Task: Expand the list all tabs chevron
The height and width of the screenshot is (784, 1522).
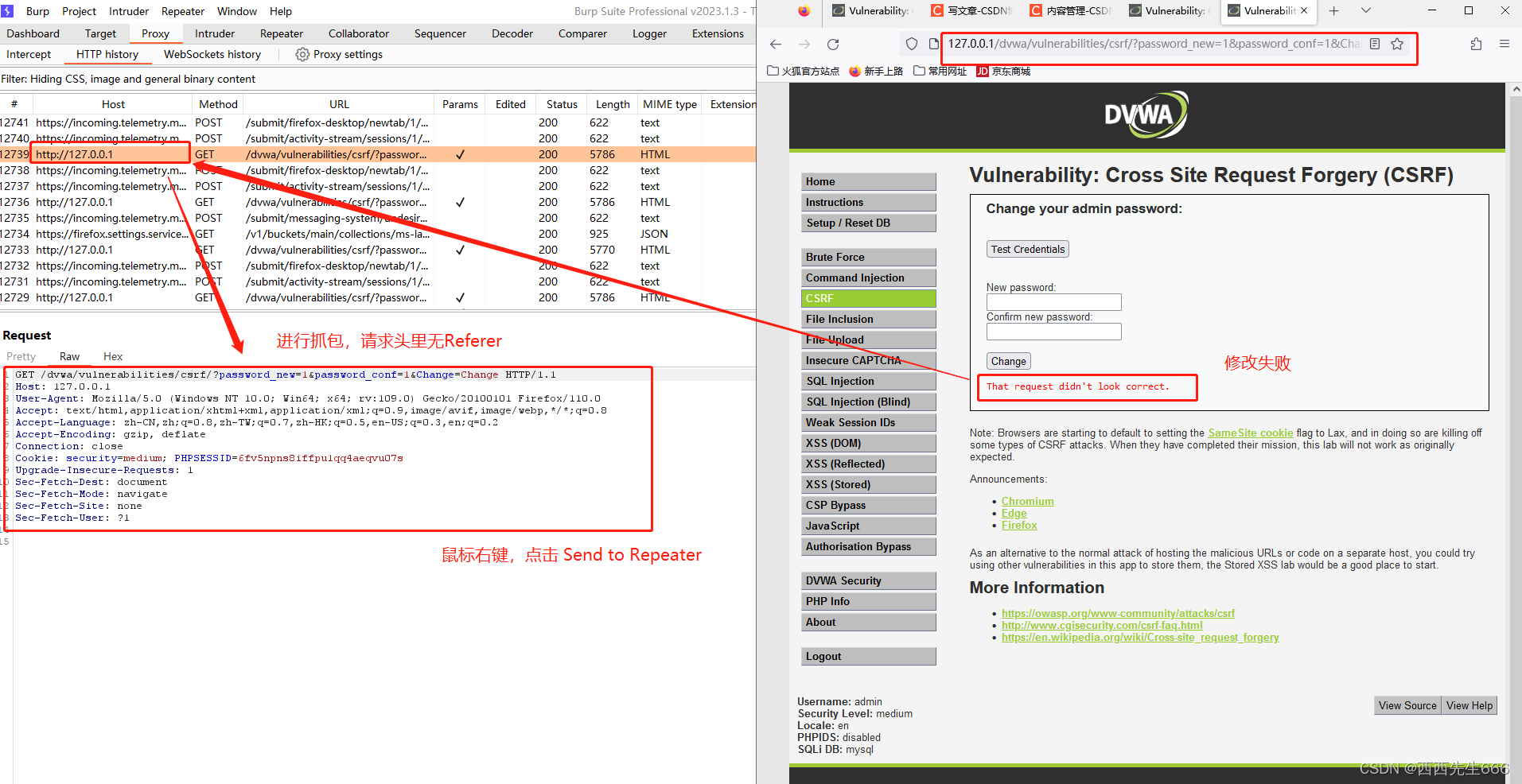Action: coord(1366,10)
